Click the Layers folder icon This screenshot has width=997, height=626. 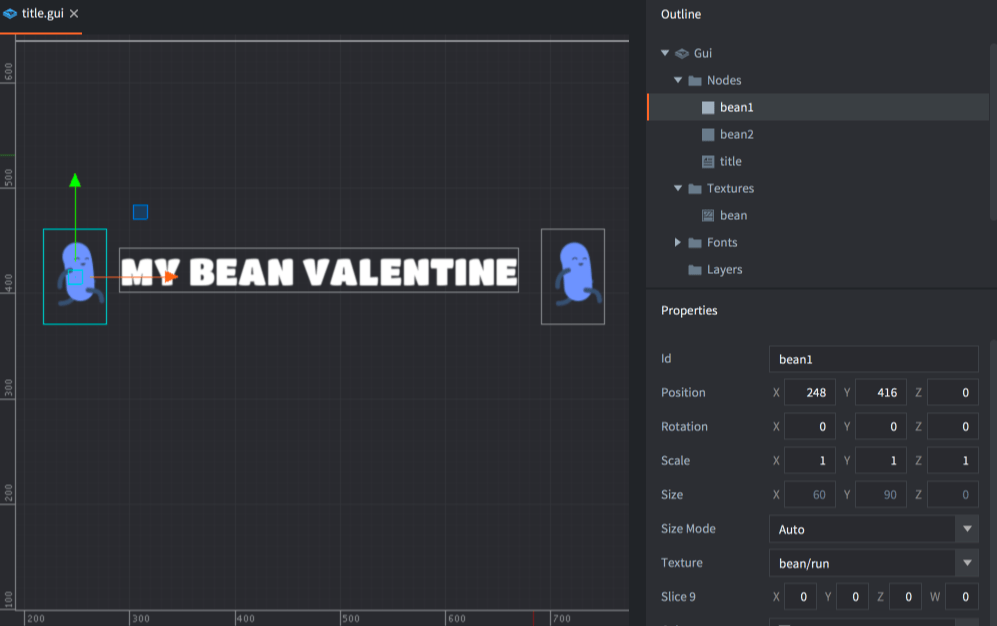695,270
